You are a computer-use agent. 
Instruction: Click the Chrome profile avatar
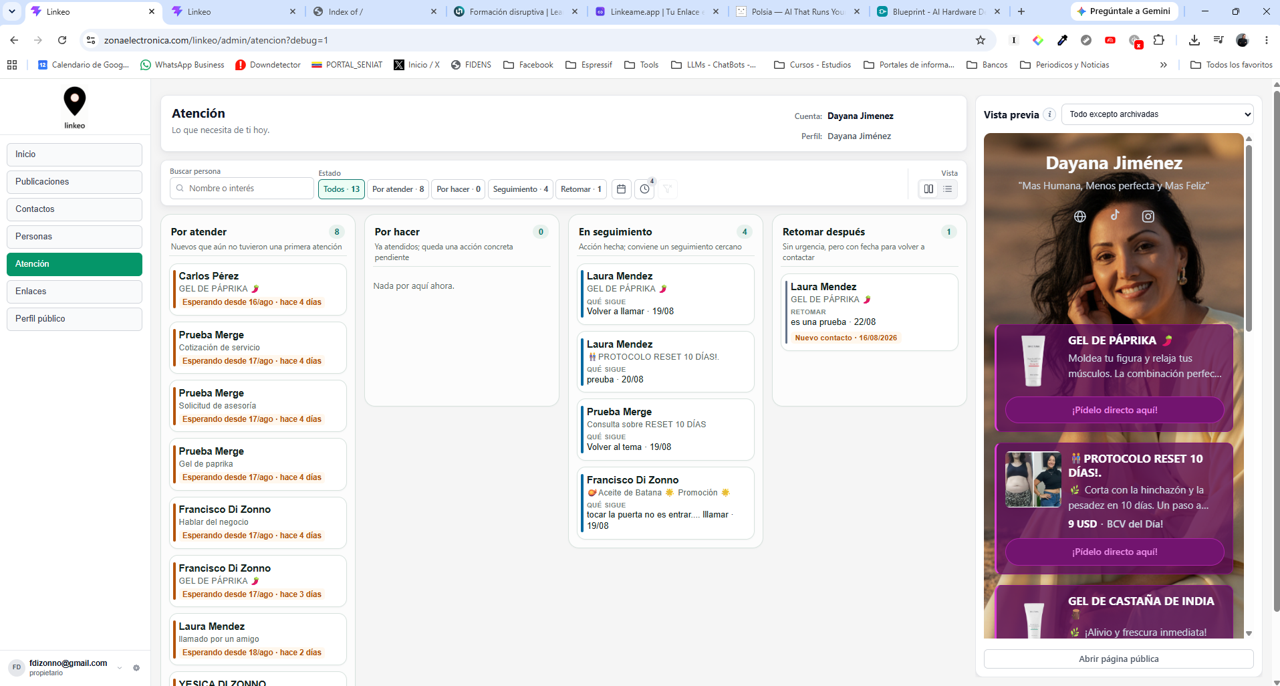point(1242,40)
